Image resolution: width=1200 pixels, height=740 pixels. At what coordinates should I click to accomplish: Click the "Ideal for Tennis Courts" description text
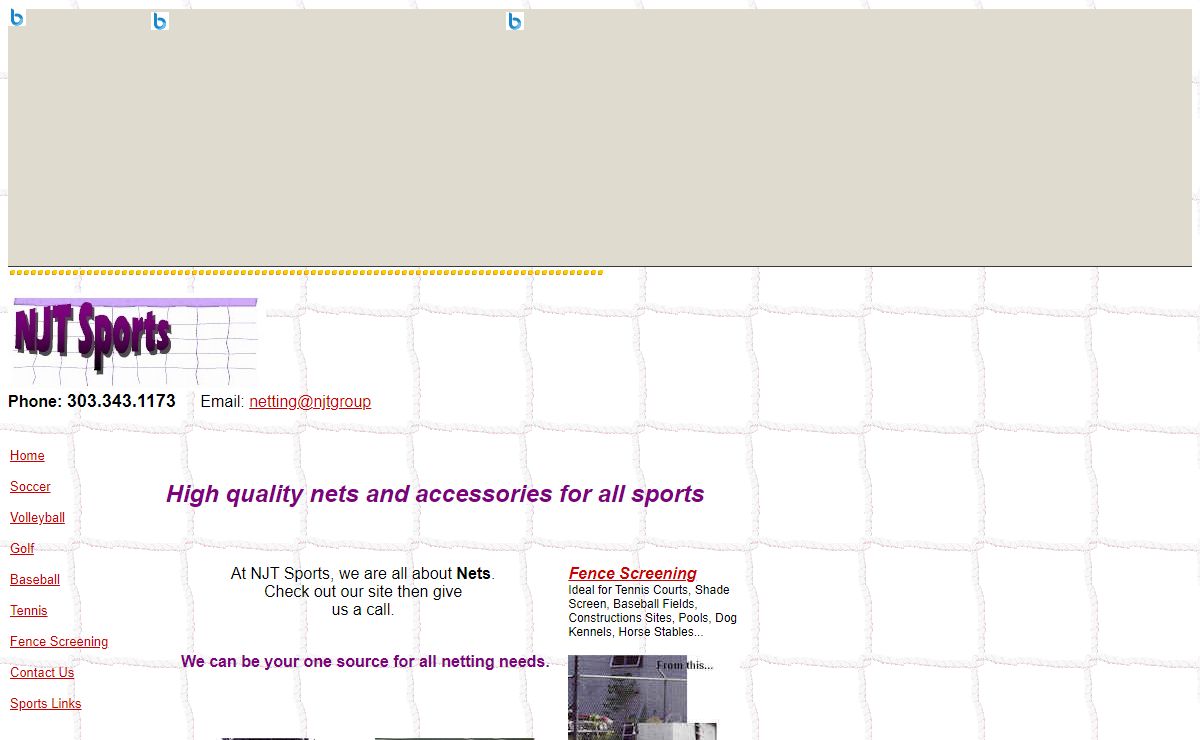pyautogui.click(x=653, y=610)
